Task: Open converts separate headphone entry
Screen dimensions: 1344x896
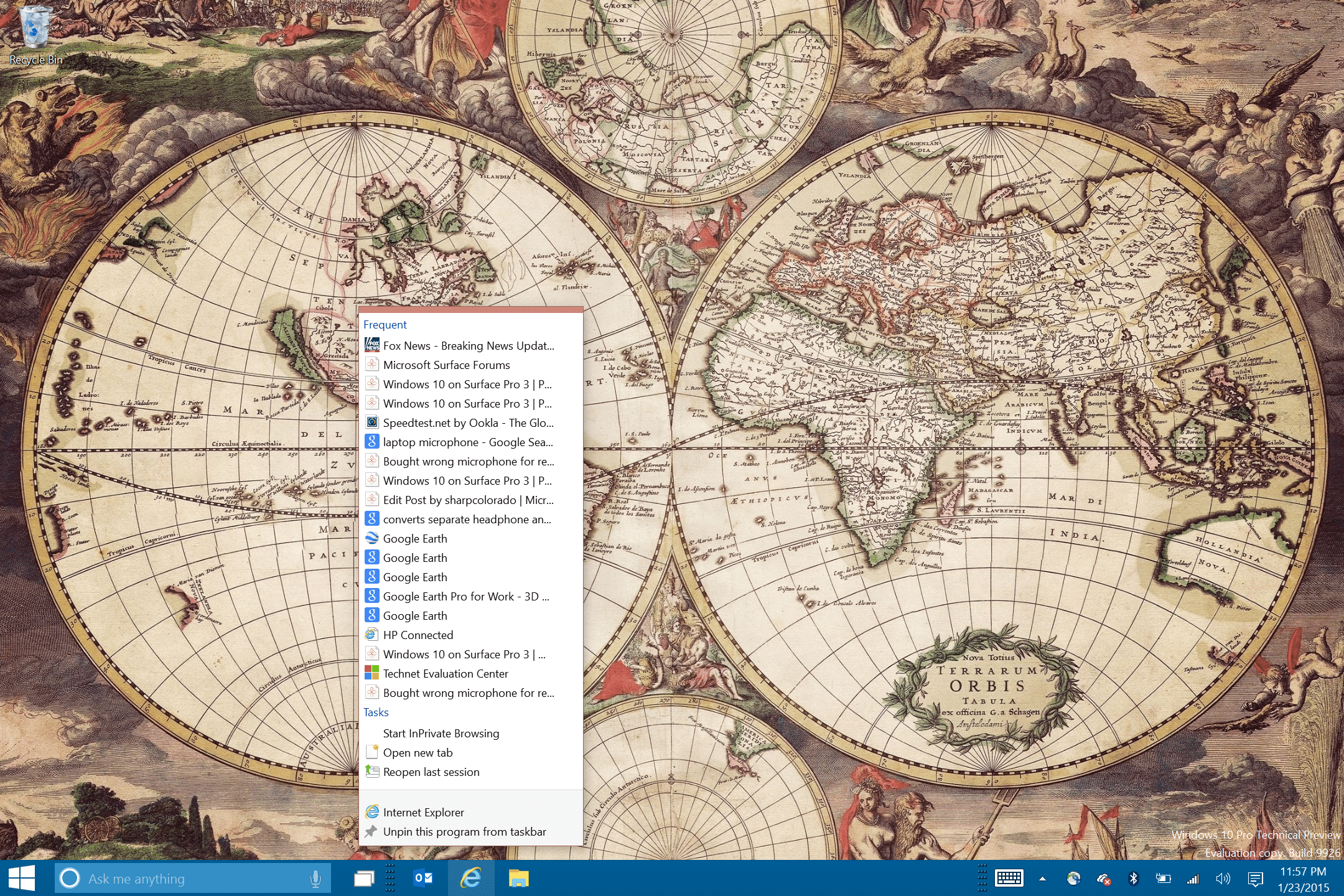Action: tap(471, 519)
